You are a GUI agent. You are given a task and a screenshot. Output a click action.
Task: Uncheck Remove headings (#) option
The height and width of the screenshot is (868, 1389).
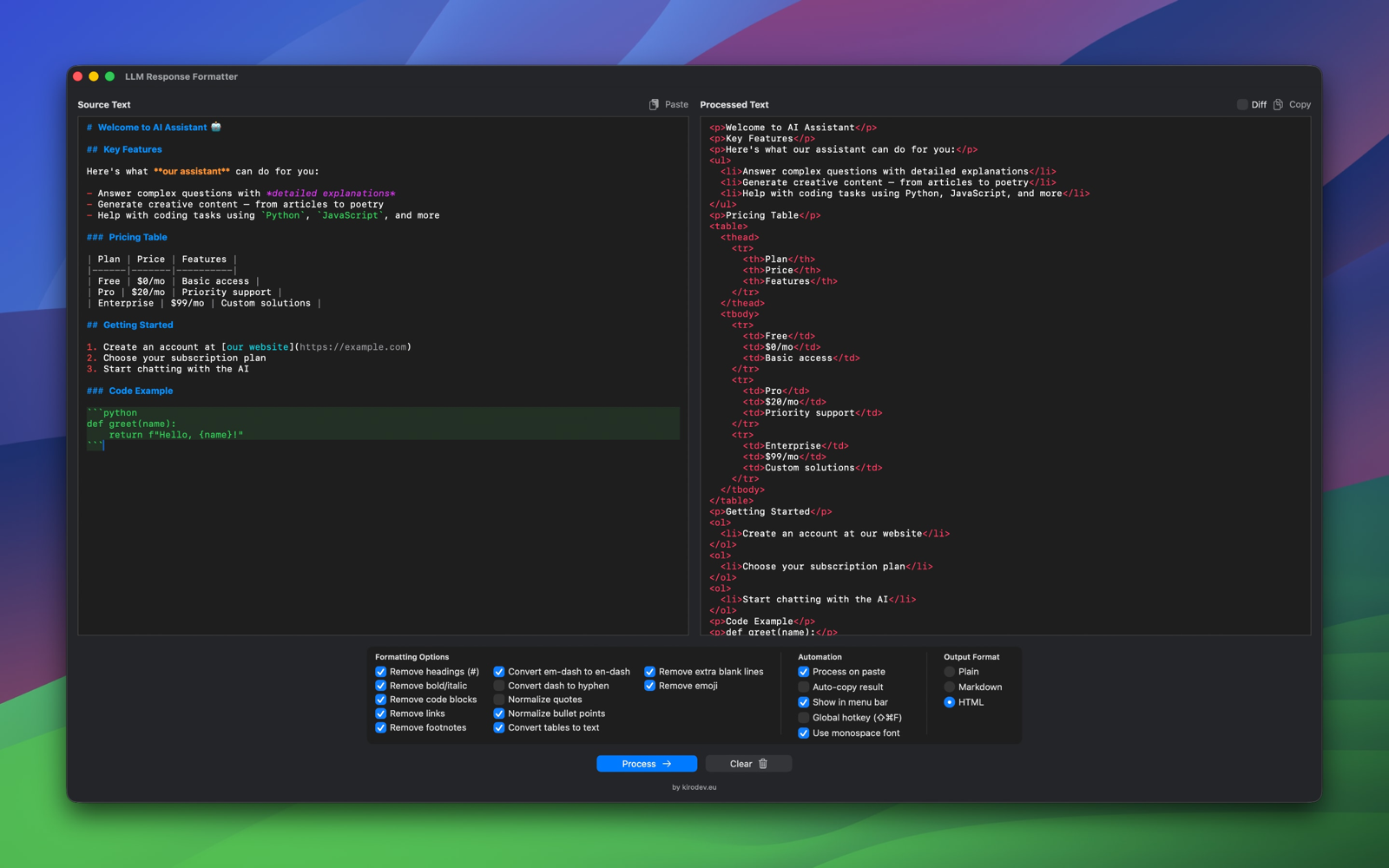pos(380,672)
